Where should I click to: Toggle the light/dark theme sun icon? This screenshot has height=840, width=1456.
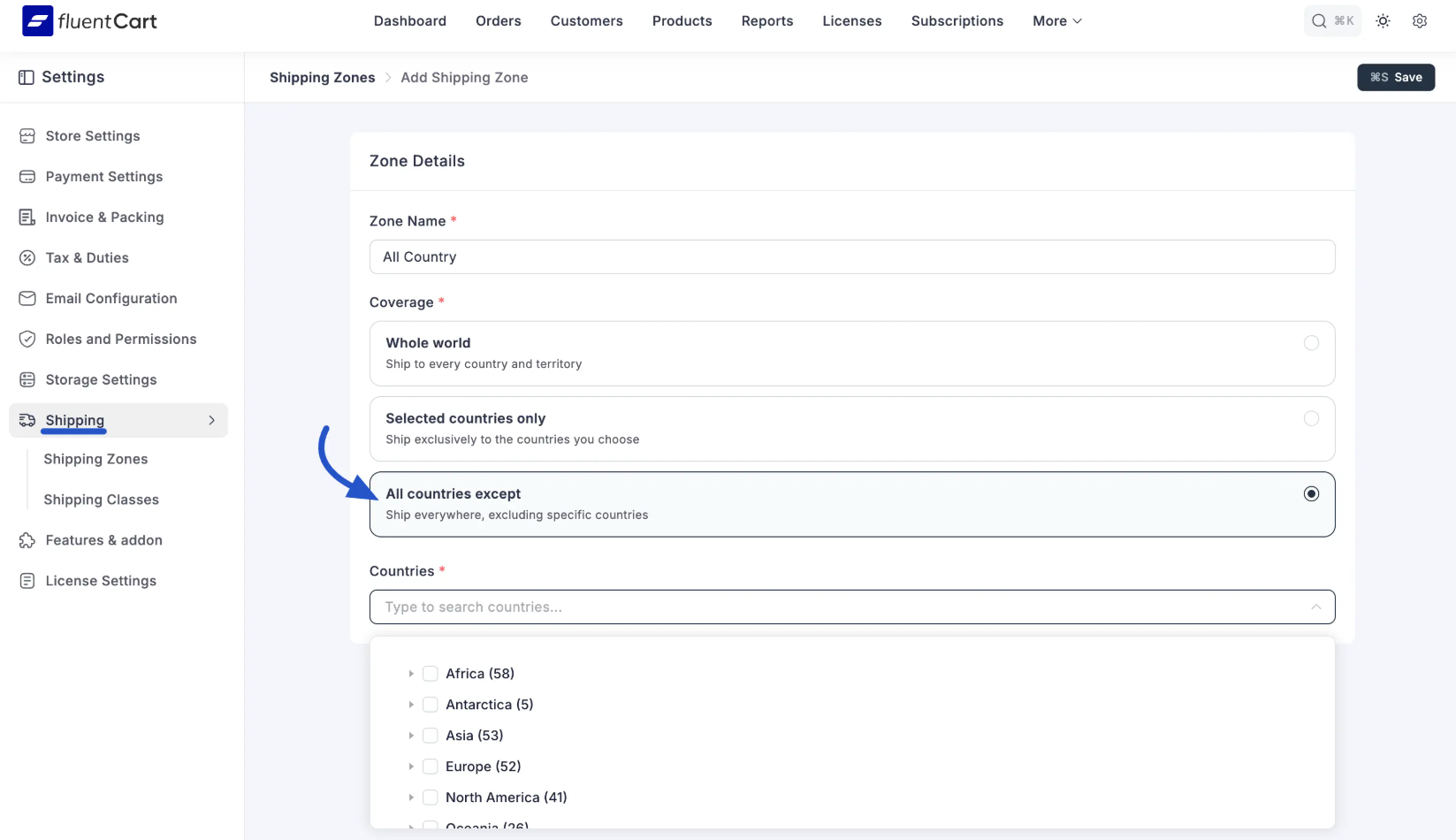[x=1383, y=21]
